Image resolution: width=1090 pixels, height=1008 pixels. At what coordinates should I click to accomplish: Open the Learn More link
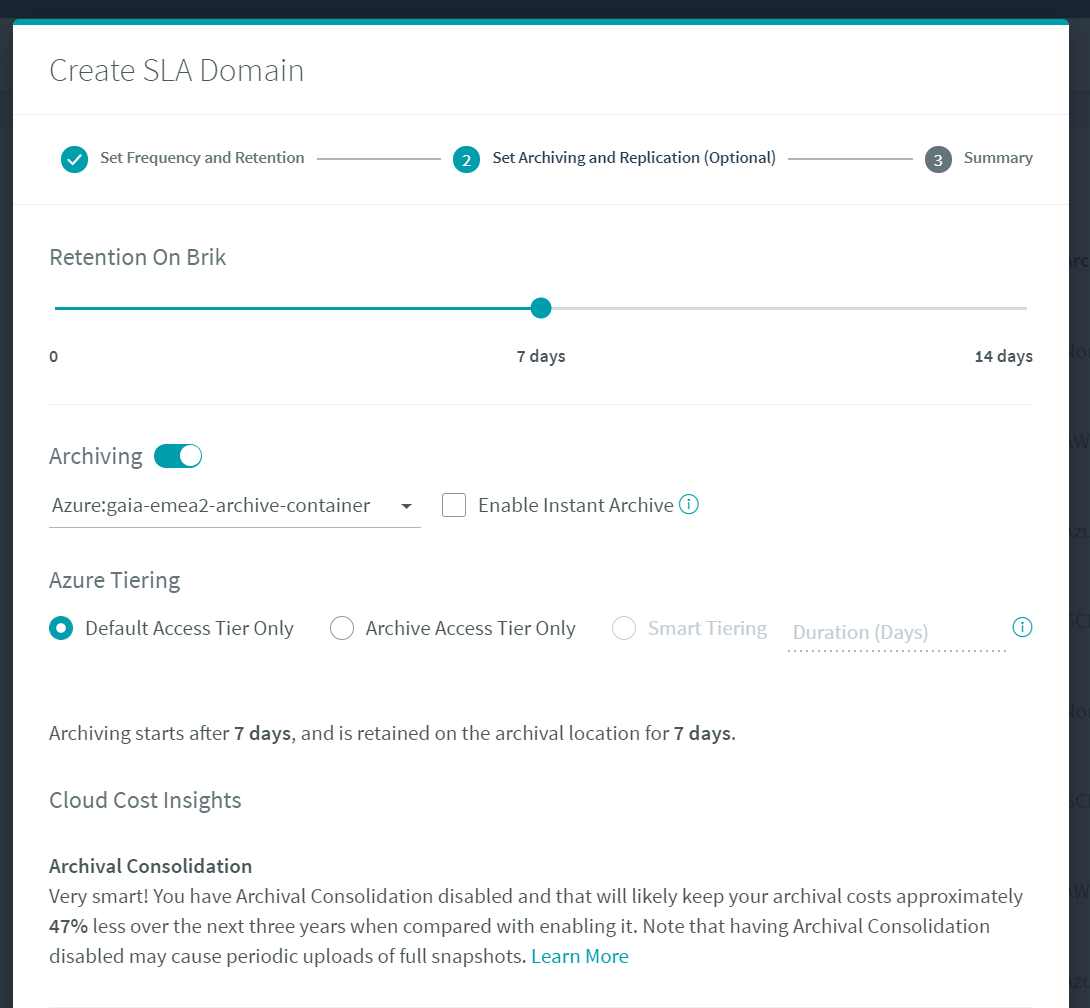click(580, 957)
